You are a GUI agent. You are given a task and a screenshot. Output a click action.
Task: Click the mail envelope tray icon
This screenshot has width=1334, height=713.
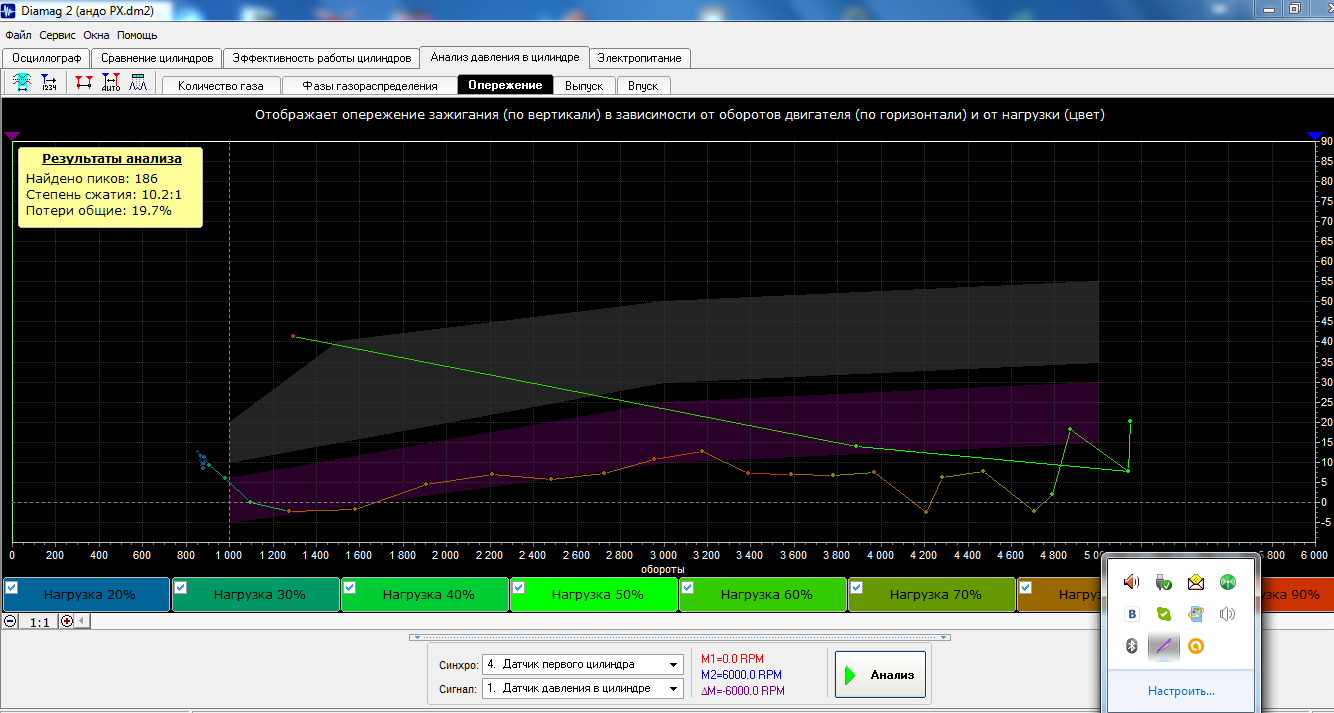coord(1196,582)
